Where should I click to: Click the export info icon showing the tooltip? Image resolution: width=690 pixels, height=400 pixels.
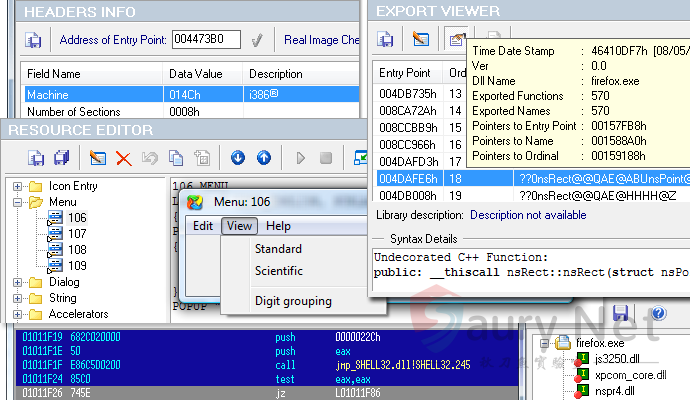[456, 41]
